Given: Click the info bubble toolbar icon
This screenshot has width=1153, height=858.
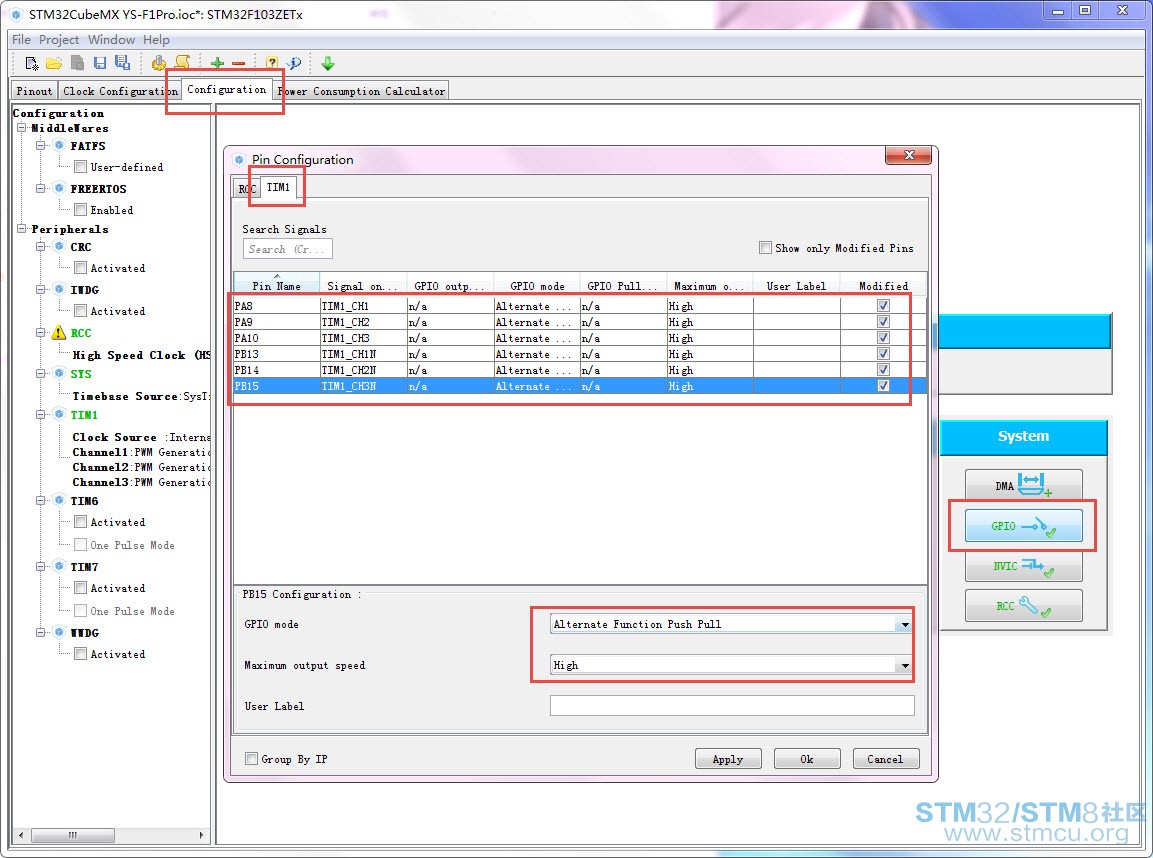Looking at the screenshot, I should [x=294, y=63].
